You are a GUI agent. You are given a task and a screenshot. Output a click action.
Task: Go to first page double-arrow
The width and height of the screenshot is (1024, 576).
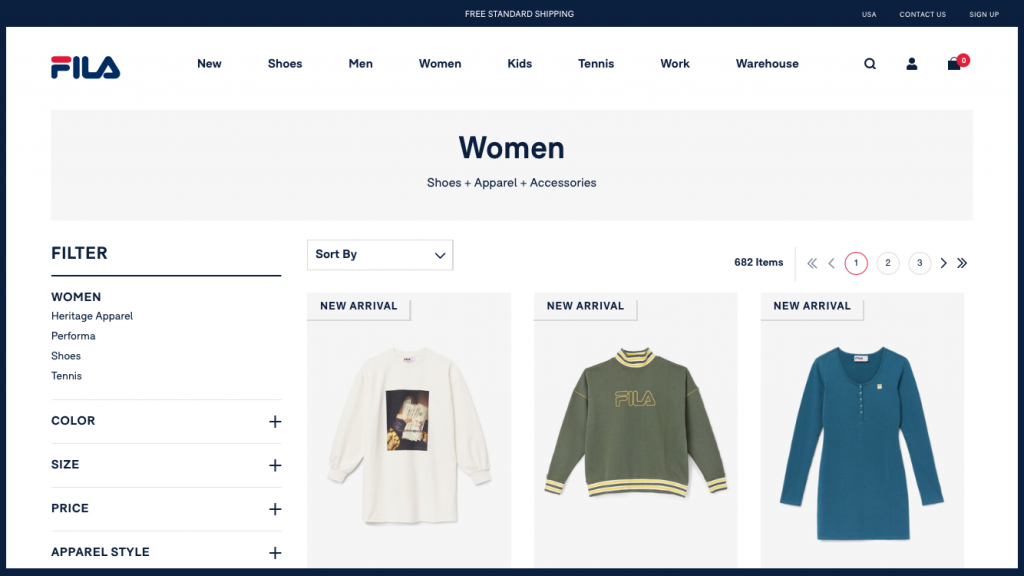tap(812, 263)
